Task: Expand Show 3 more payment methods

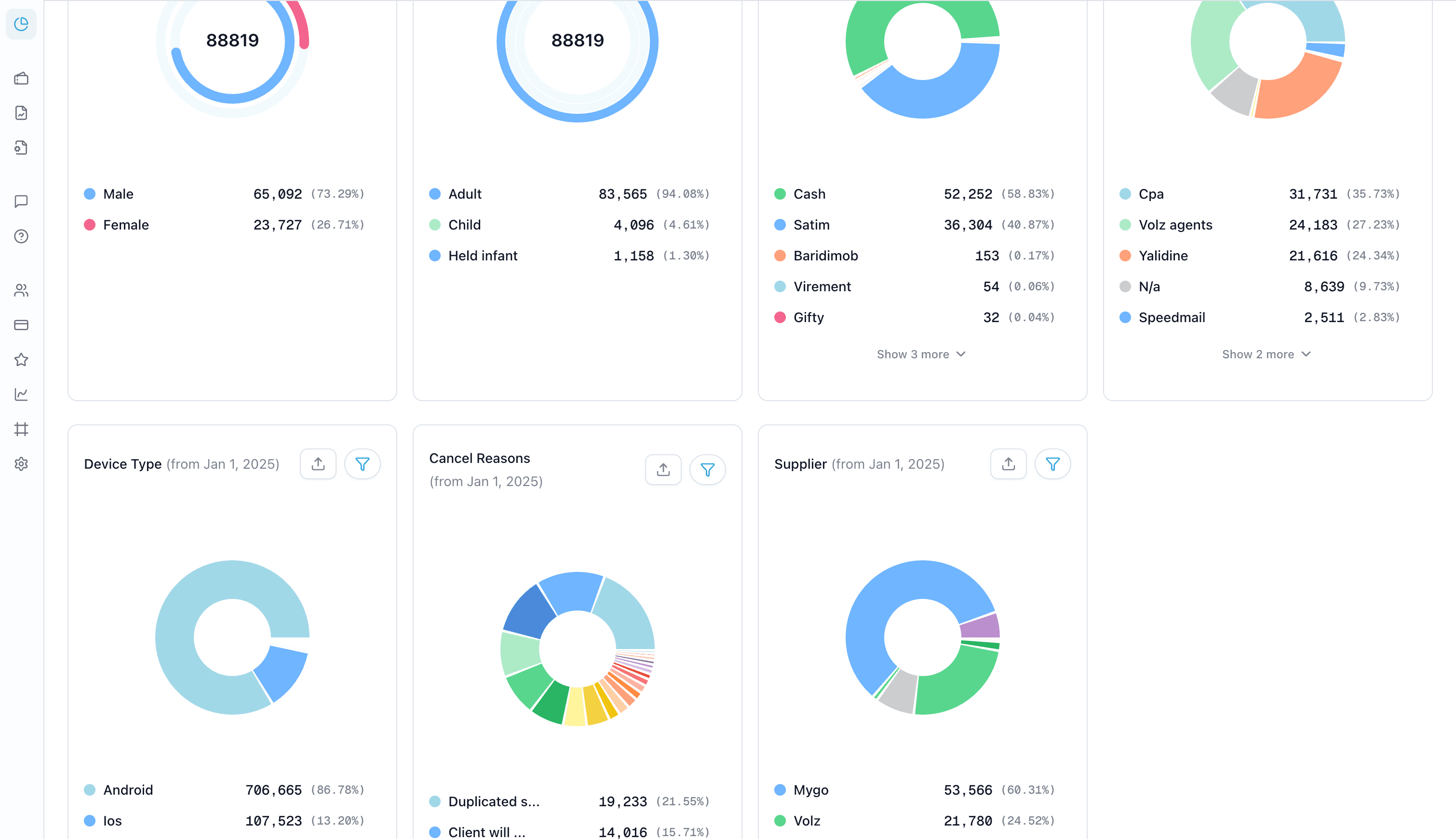Action: point(921,354)
